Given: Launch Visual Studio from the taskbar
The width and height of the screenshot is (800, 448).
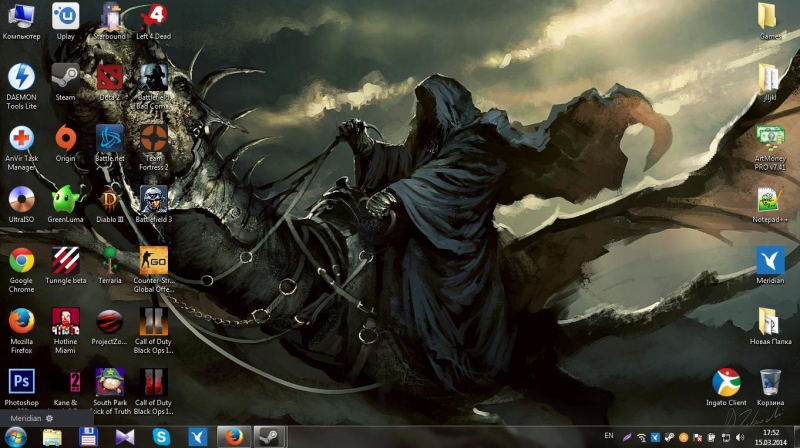Looking at the screenshot, I should (x=125, y=437).
